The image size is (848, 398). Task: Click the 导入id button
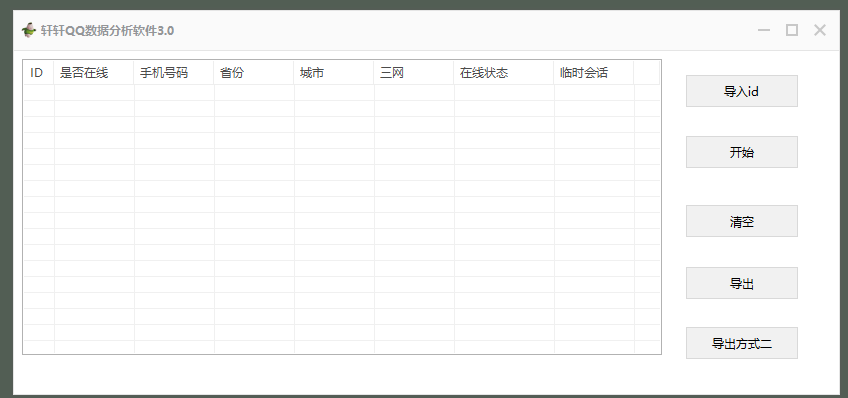tap(741, 91)
